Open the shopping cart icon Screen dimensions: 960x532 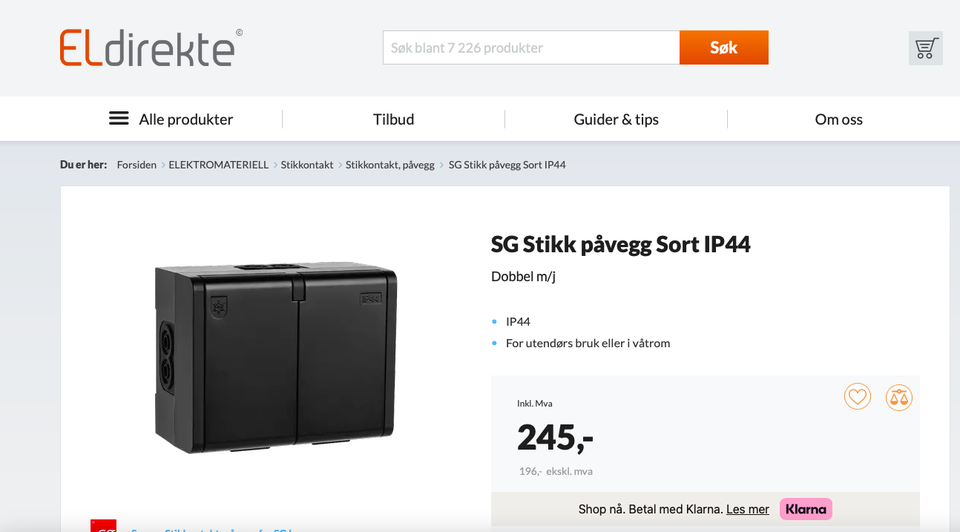pyautogui.click(x=925, y=48)
